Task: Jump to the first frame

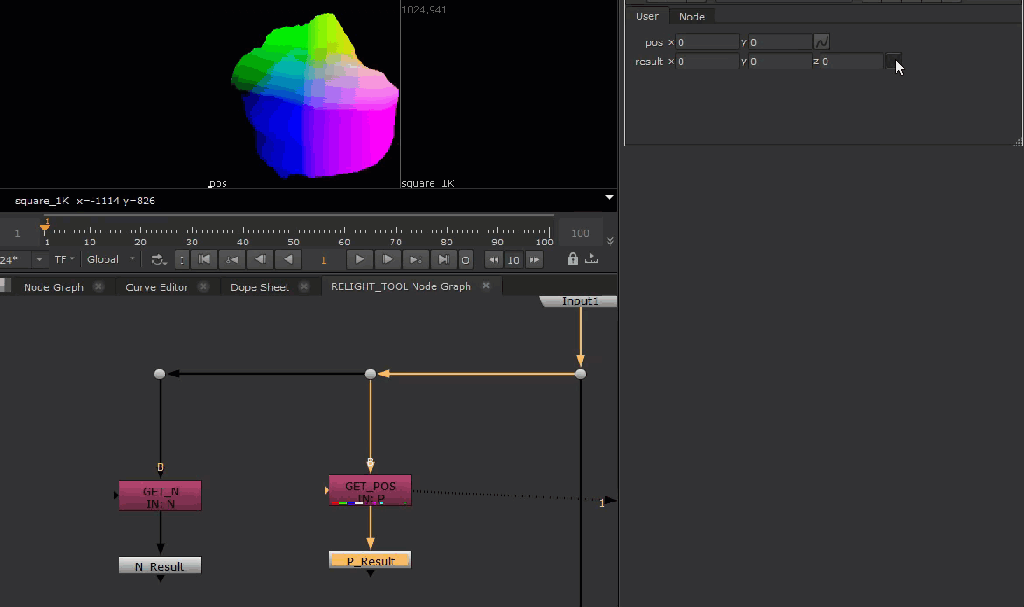Action: pyautogui.click(x=204, y=259)
